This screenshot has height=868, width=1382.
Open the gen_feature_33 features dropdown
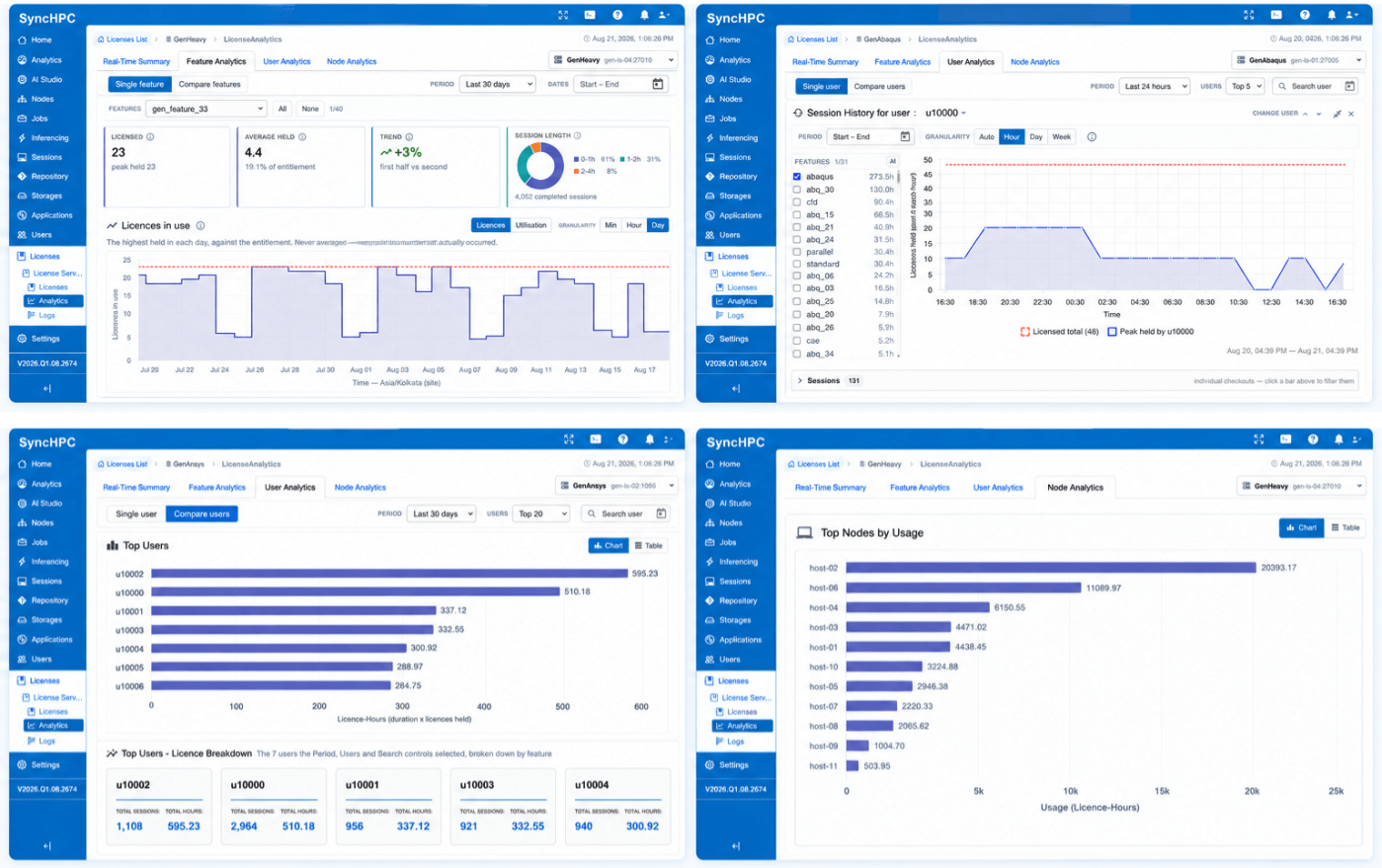[206, 109]
